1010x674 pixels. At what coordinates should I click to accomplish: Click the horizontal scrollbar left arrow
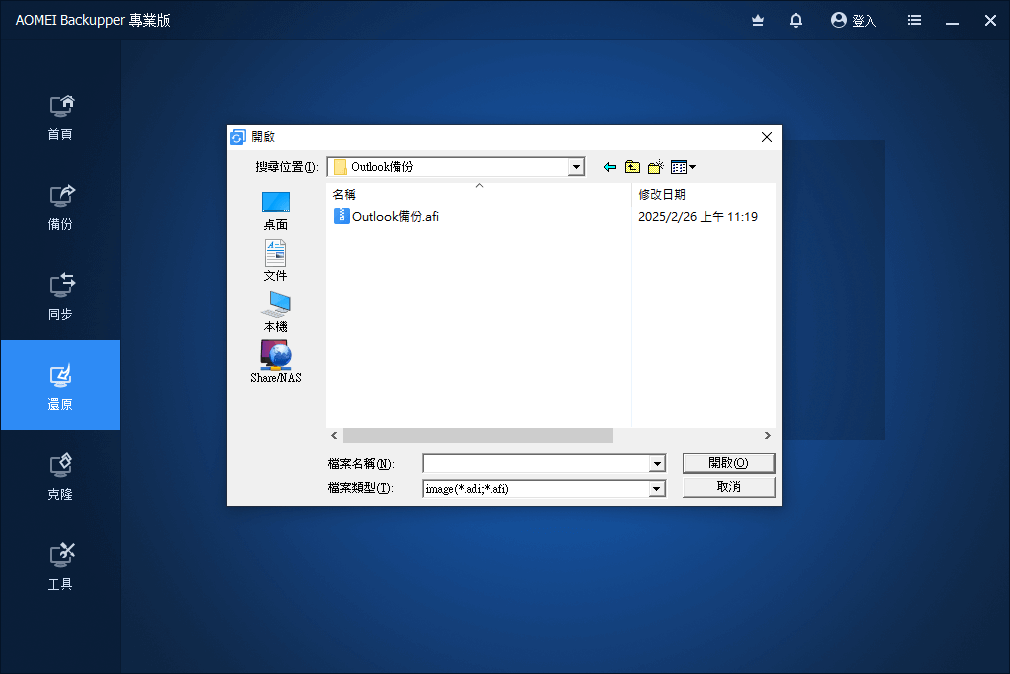tap(334, 436)
